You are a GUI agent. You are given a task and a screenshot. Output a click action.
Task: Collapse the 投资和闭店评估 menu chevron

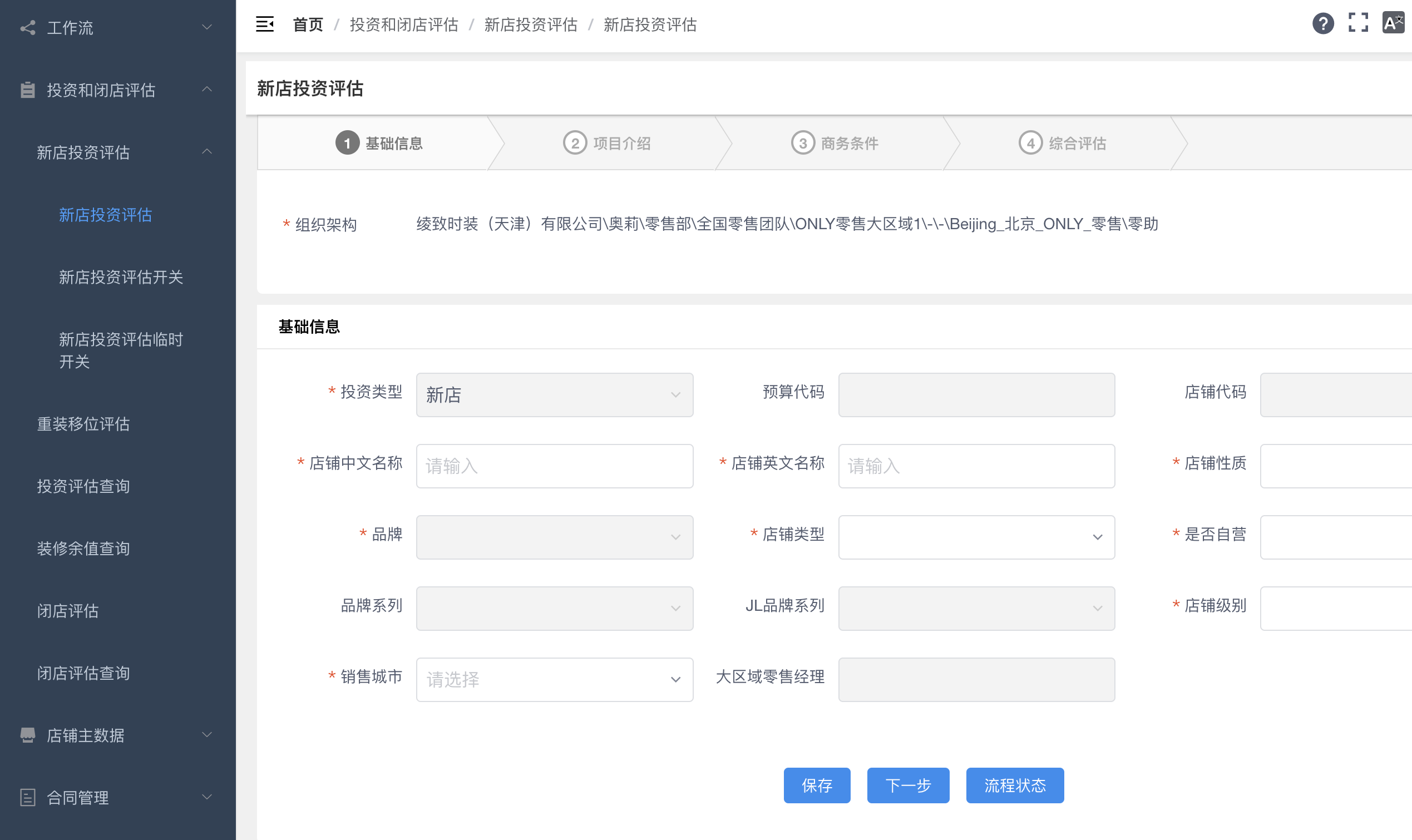pos(207,90)
